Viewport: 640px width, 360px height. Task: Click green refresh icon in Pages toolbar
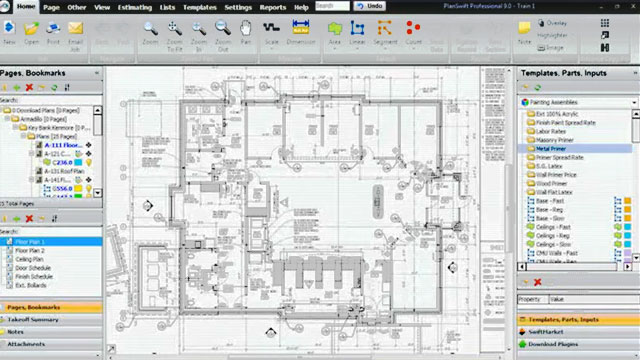(x=54, y=87)
